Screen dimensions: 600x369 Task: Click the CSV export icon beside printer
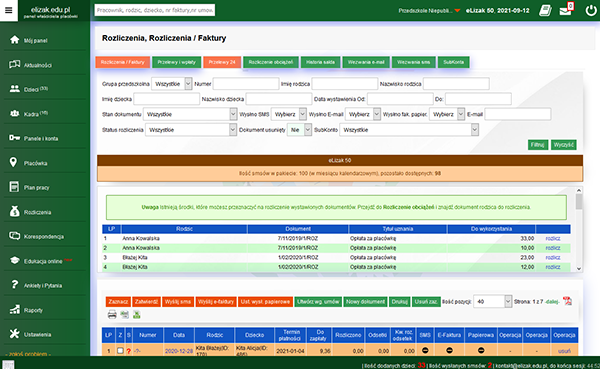[x=124, y=315]
